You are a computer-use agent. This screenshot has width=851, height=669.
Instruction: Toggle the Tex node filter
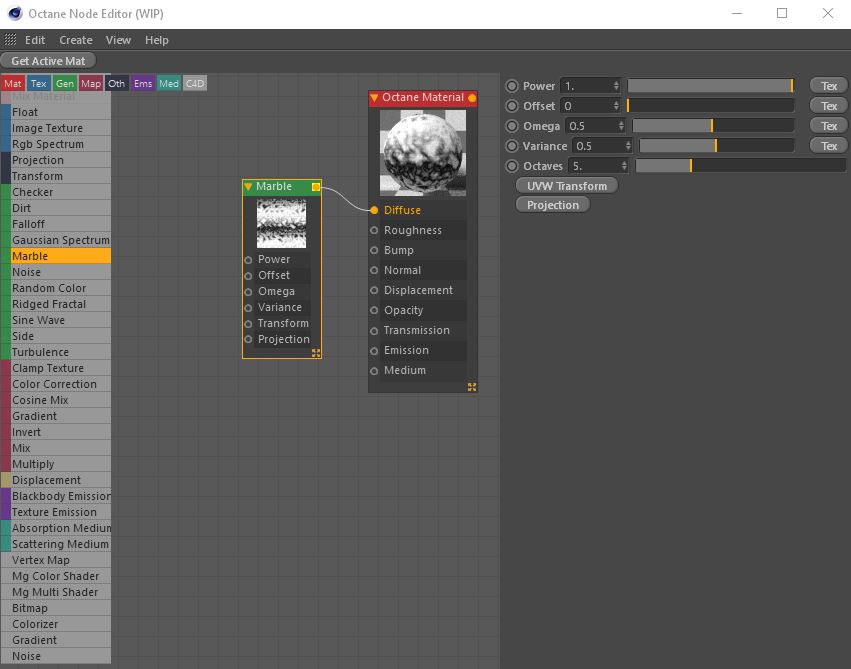39,84
